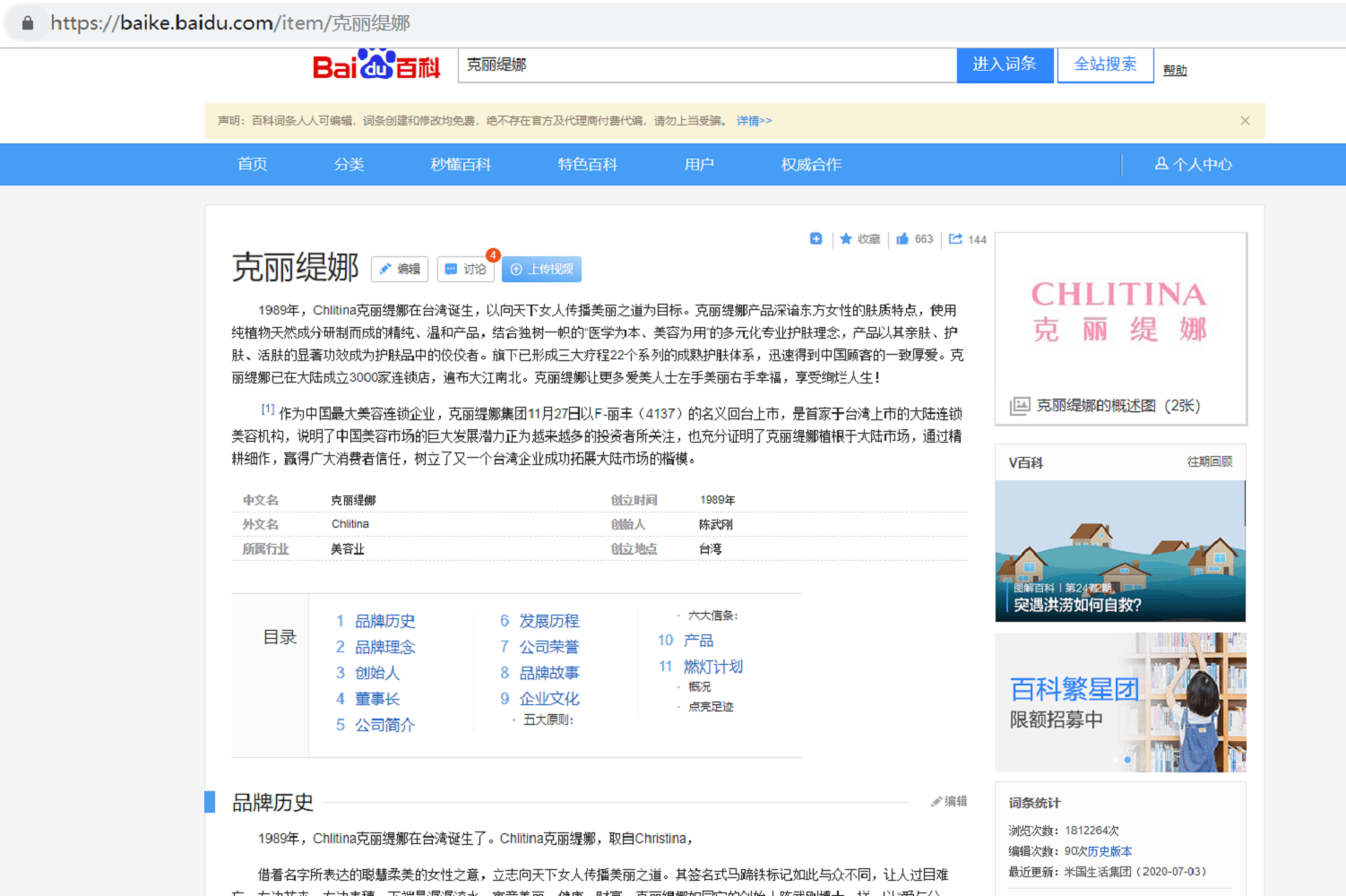Go to 燃灯计划 in table of contents
Image resolution: width=1346 pixels, height=896 pixels.
[713, 667]
